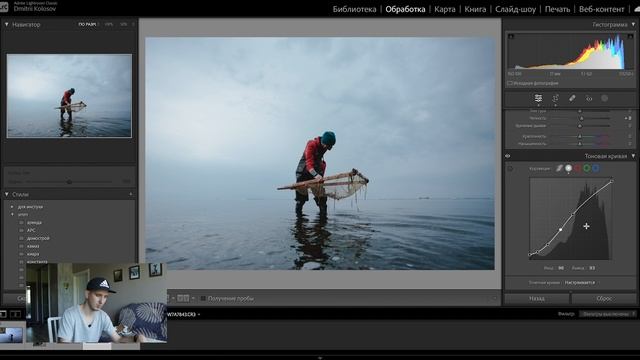The image size is (640, 360).
Task: Choose the parametric curve icon
Action: tap(559, 168)
